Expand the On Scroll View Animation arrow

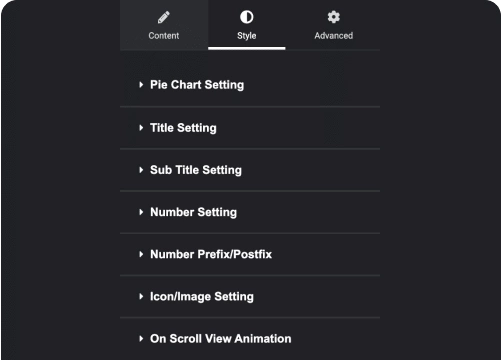click(141, 339)
